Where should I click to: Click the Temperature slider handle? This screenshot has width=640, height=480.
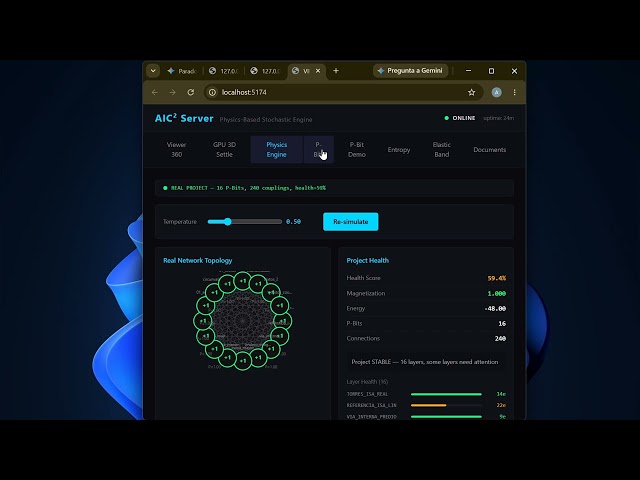click(x=227, y=222)
